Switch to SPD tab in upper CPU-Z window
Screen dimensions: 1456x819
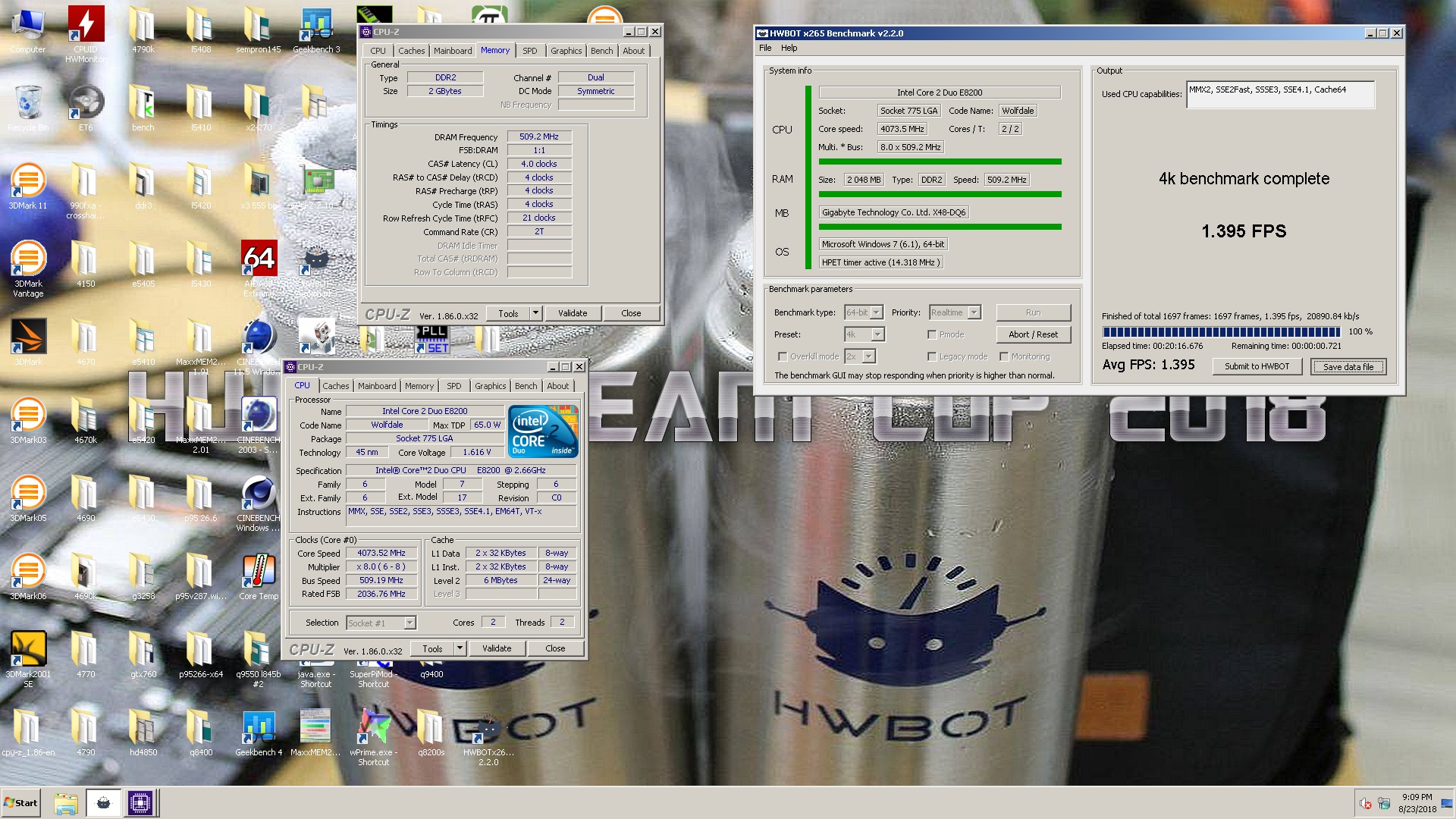[530, 51]
